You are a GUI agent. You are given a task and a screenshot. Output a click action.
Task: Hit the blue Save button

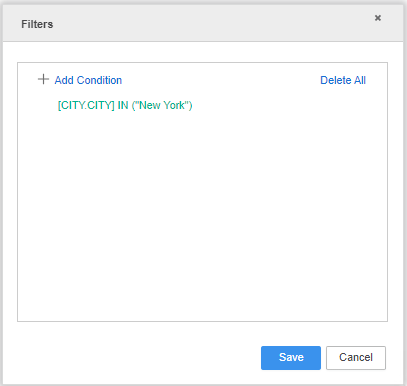(x=291, y=358)
